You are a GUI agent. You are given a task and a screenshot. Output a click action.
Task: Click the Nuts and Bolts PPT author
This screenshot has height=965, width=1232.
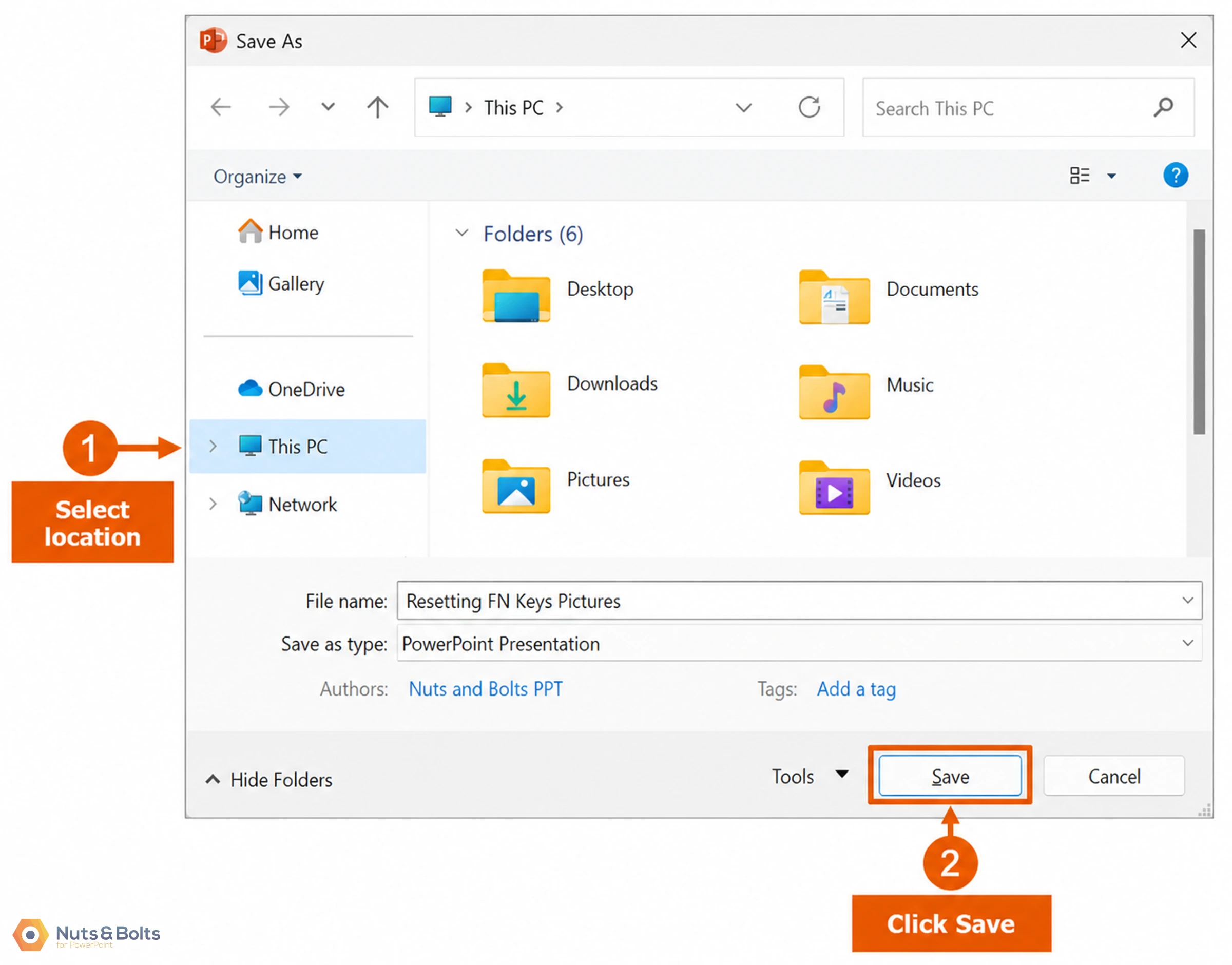(485, 688)
